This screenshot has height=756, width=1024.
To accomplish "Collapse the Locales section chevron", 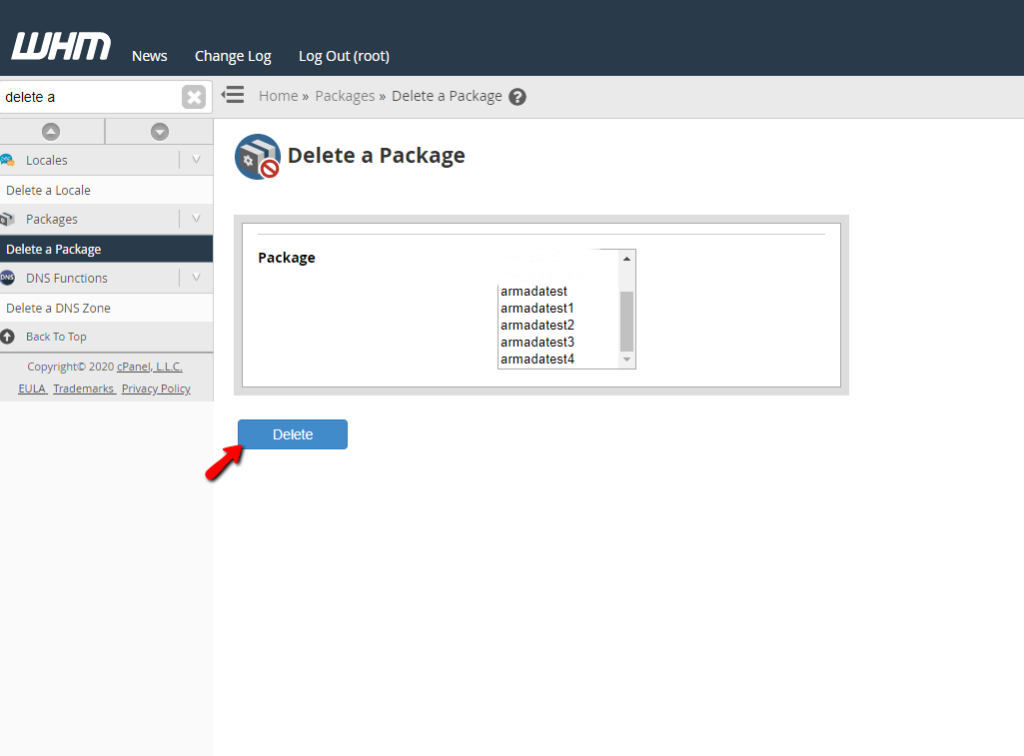I will pyautogui.click(x=196, y=160).
